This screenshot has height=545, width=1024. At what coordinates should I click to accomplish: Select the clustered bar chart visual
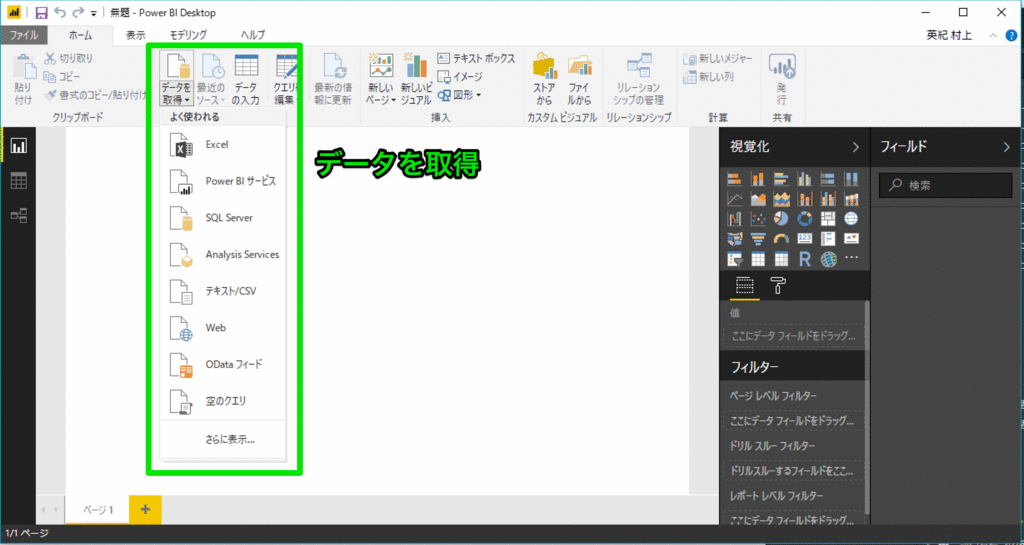[x=781, y=179]
